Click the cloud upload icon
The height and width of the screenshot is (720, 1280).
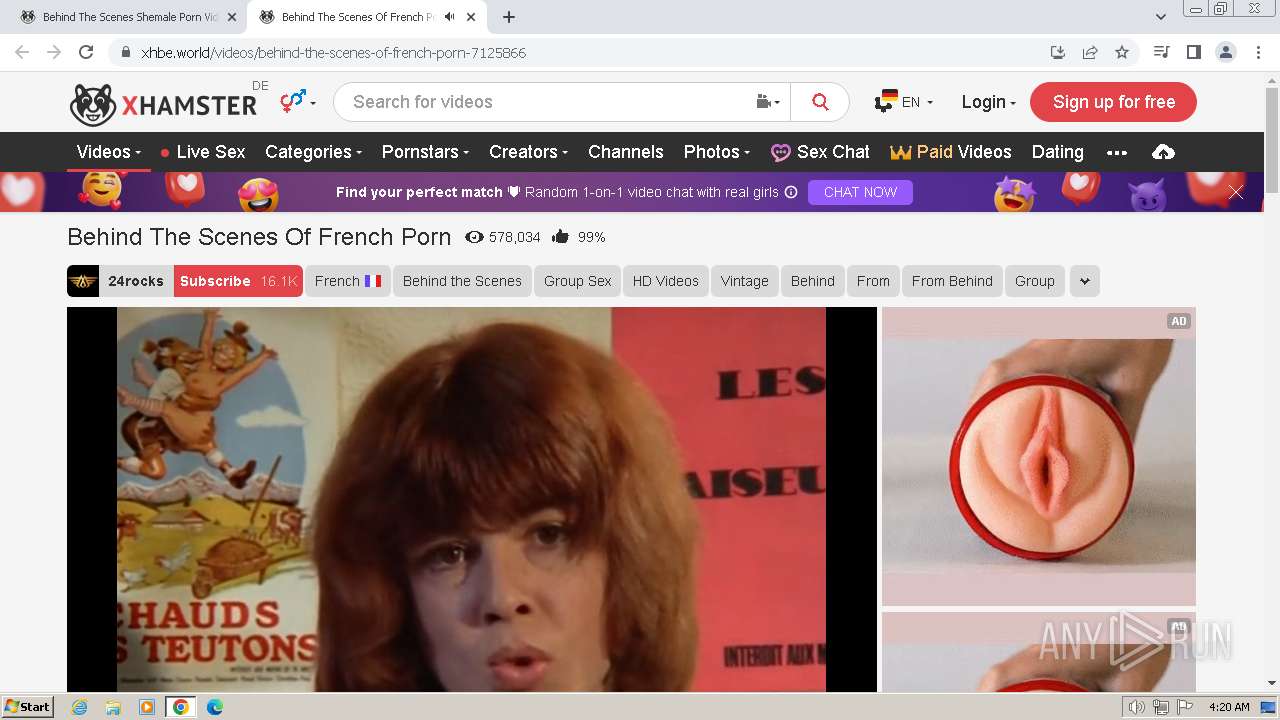pyautogui.click(x=1163, y=152)
